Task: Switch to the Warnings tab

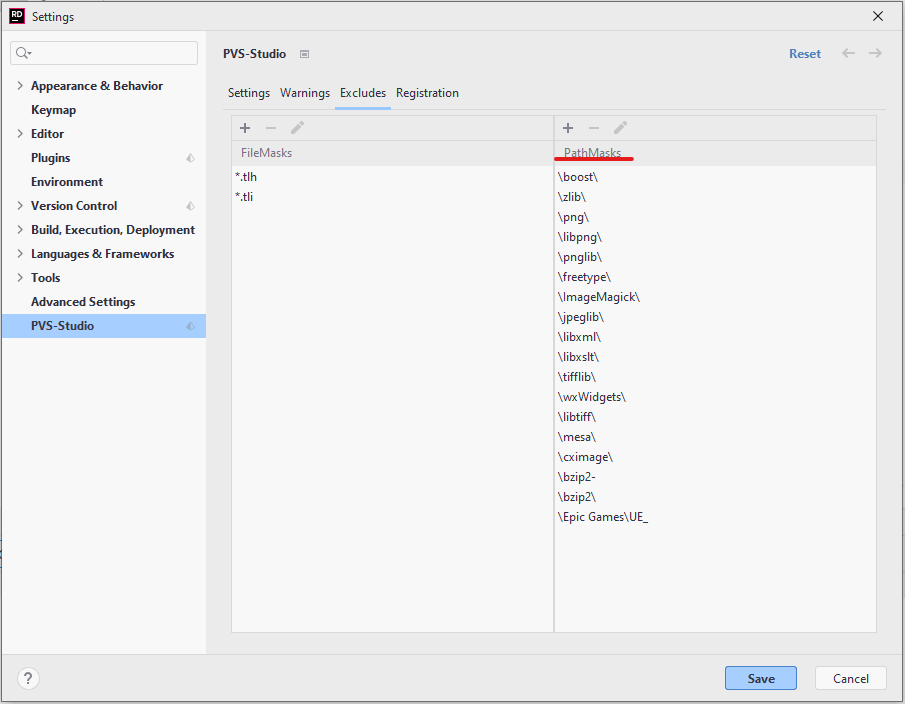Action: tap(305, 92)
